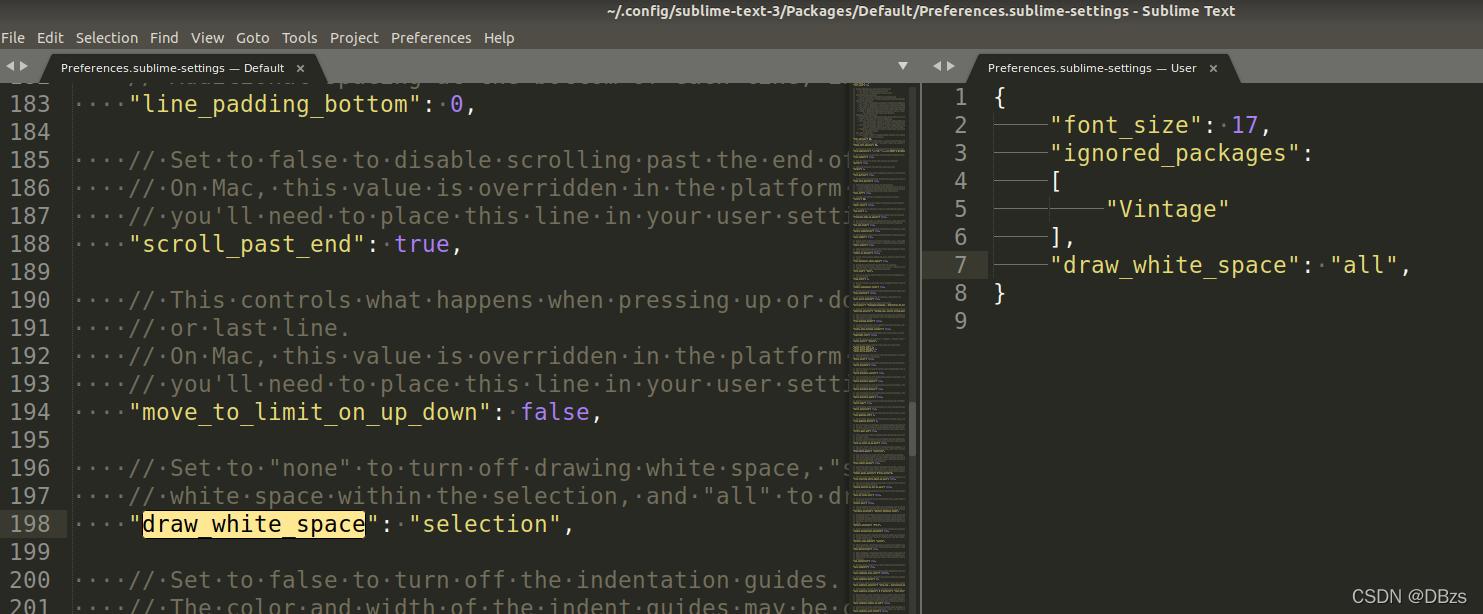Click next tab arrow in right pane
This screenshot has width=1483, height=614.
pos(951,66)
